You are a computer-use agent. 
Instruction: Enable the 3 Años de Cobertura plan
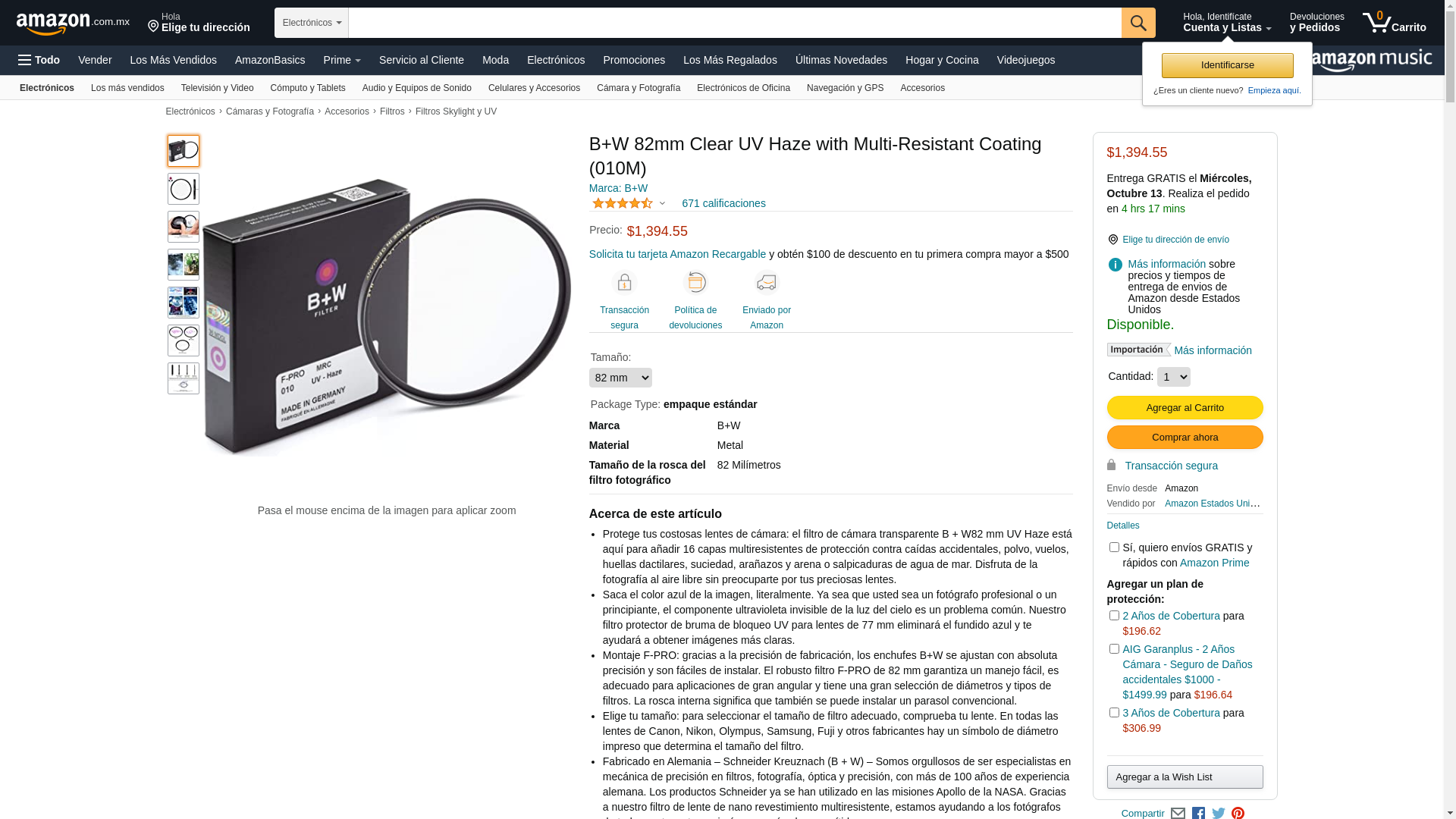(x=1114, y=713)
